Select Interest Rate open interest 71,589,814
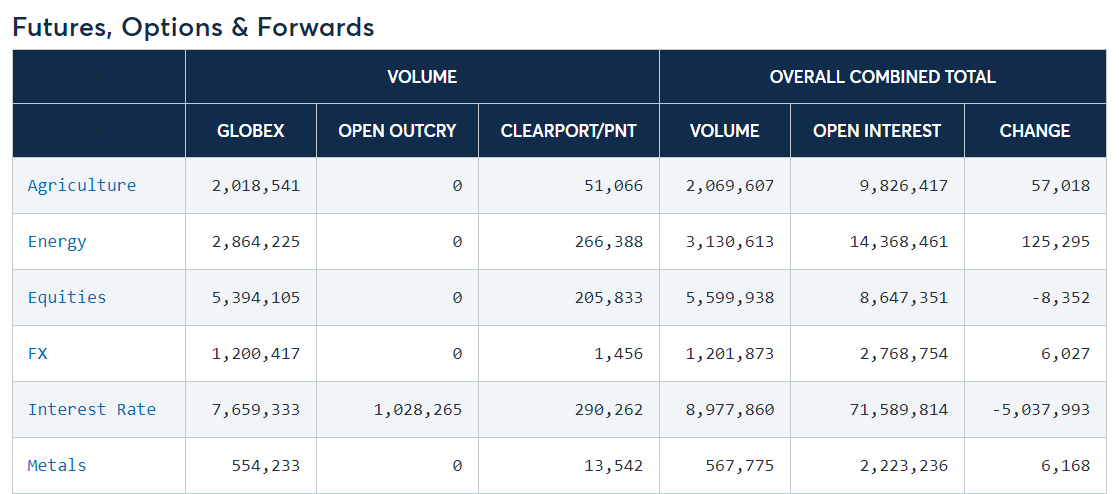 coord(899,409)
